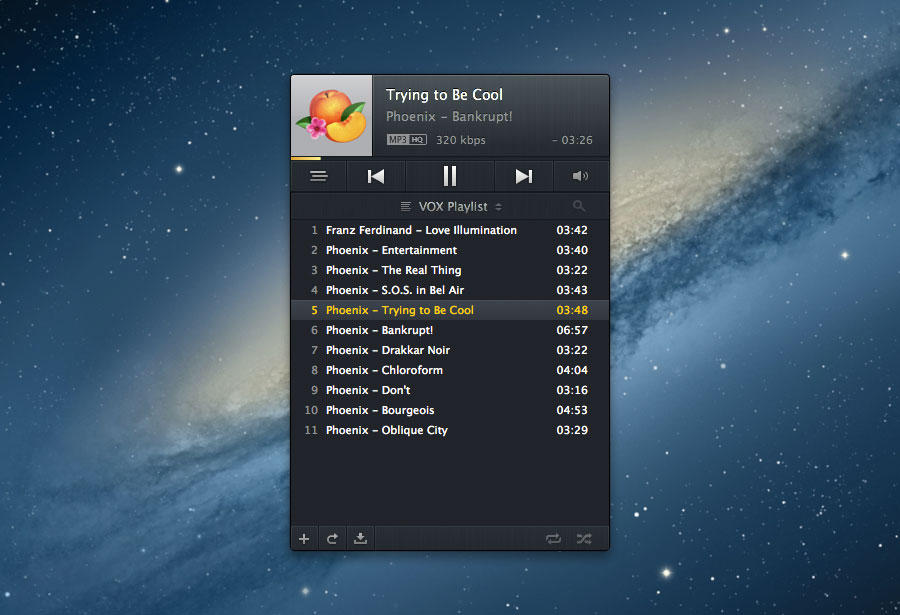Select Phoenix – Oblique City track
The width and height of the screenshot is (900, 615).
click(450, 430)
